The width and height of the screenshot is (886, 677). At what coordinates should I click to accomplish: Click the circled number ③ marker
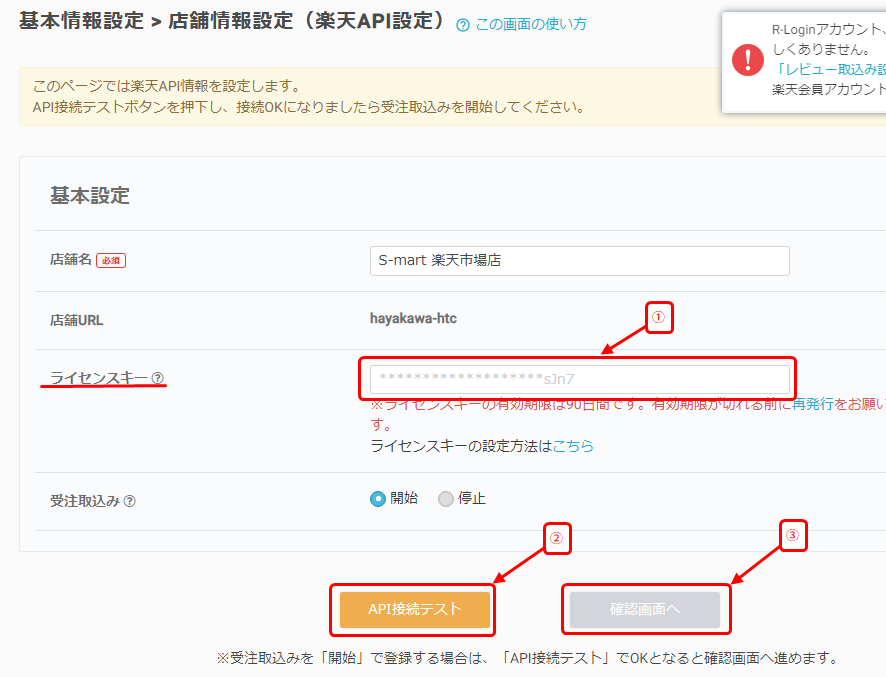(x=792, y=536)
